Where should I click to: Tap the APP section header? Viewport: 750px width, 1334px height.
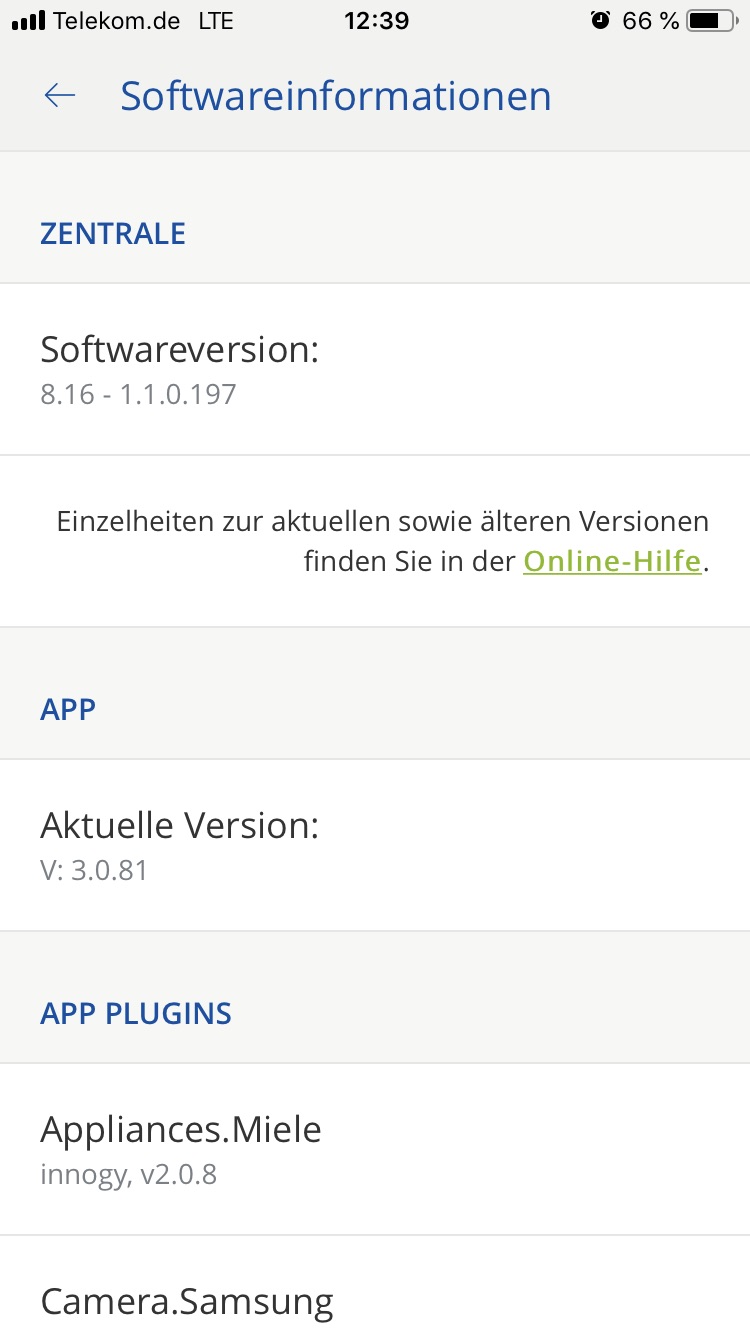68,709
